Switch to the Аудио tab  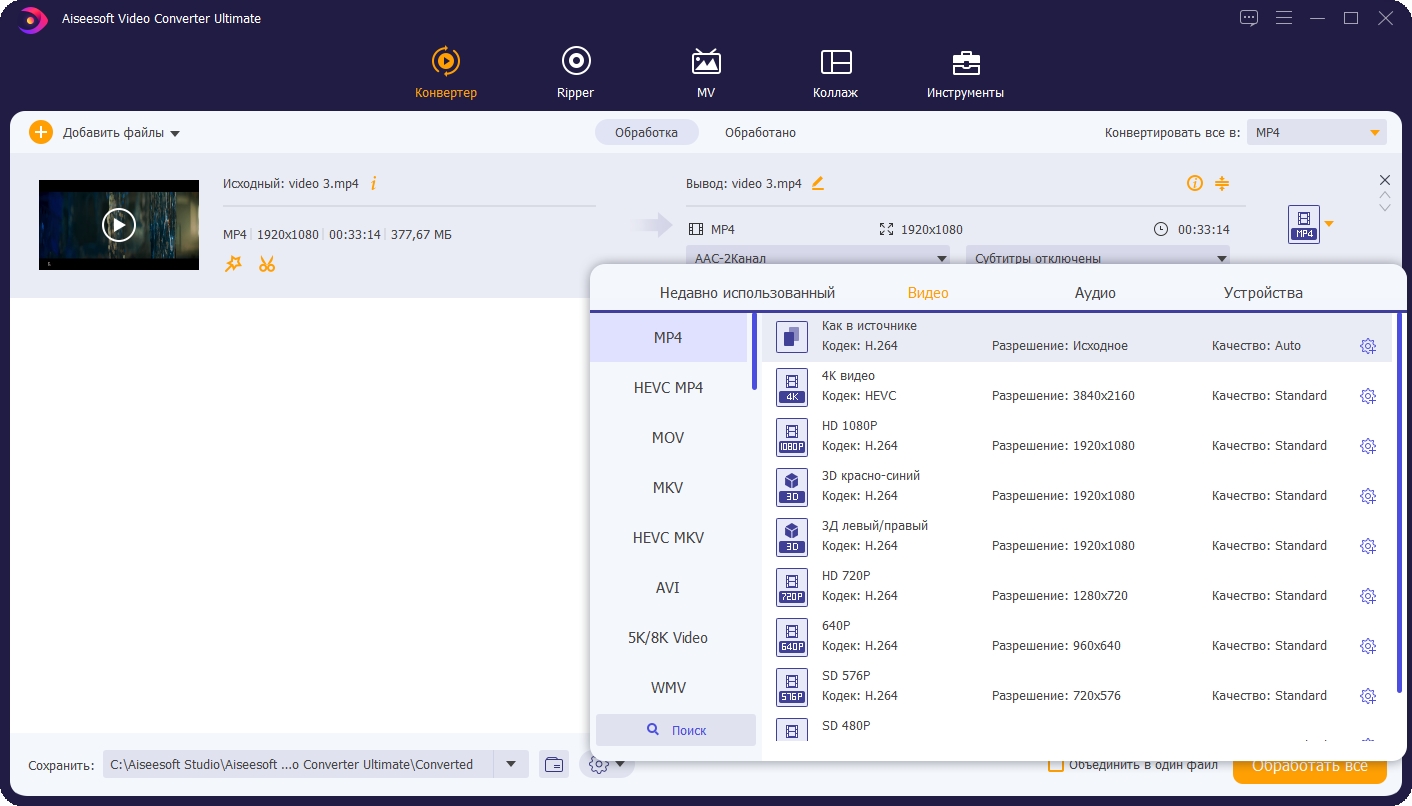pos(1095,293)
